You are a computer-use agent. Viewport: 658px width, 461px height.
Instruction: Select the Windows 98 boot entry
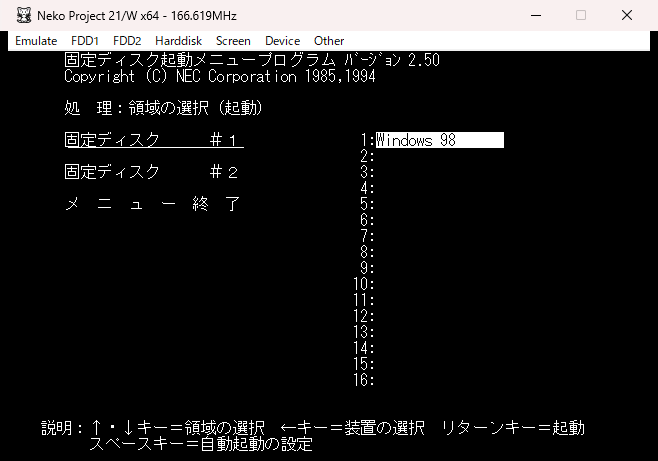coord(440,140)
